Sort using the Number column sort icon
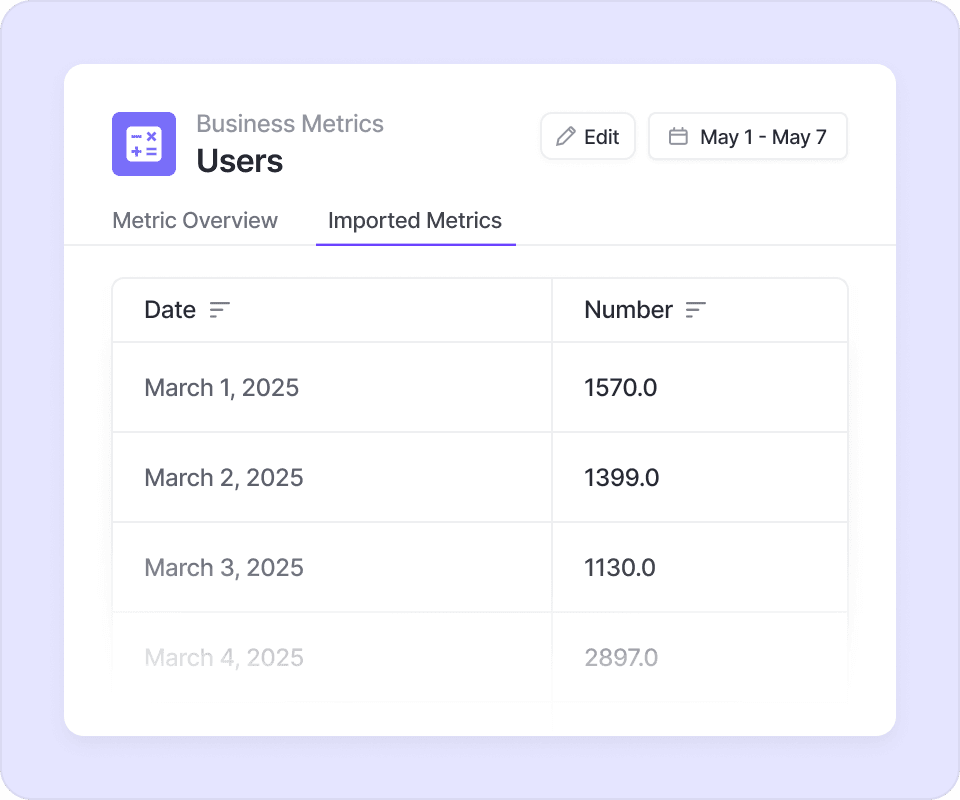The height and width of the screenshot is (800, 960). point(696,310)
